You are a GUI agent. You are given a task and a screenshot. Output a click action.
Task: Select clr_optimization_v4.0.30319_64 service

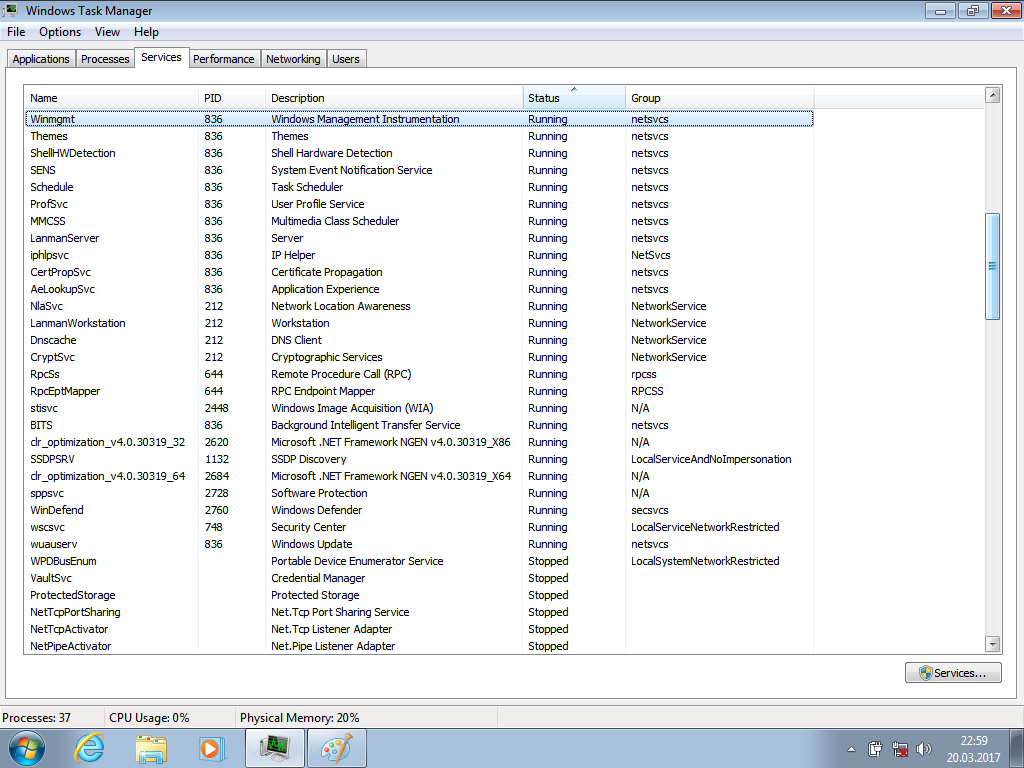pyautogui.click(x=108, y=475)
